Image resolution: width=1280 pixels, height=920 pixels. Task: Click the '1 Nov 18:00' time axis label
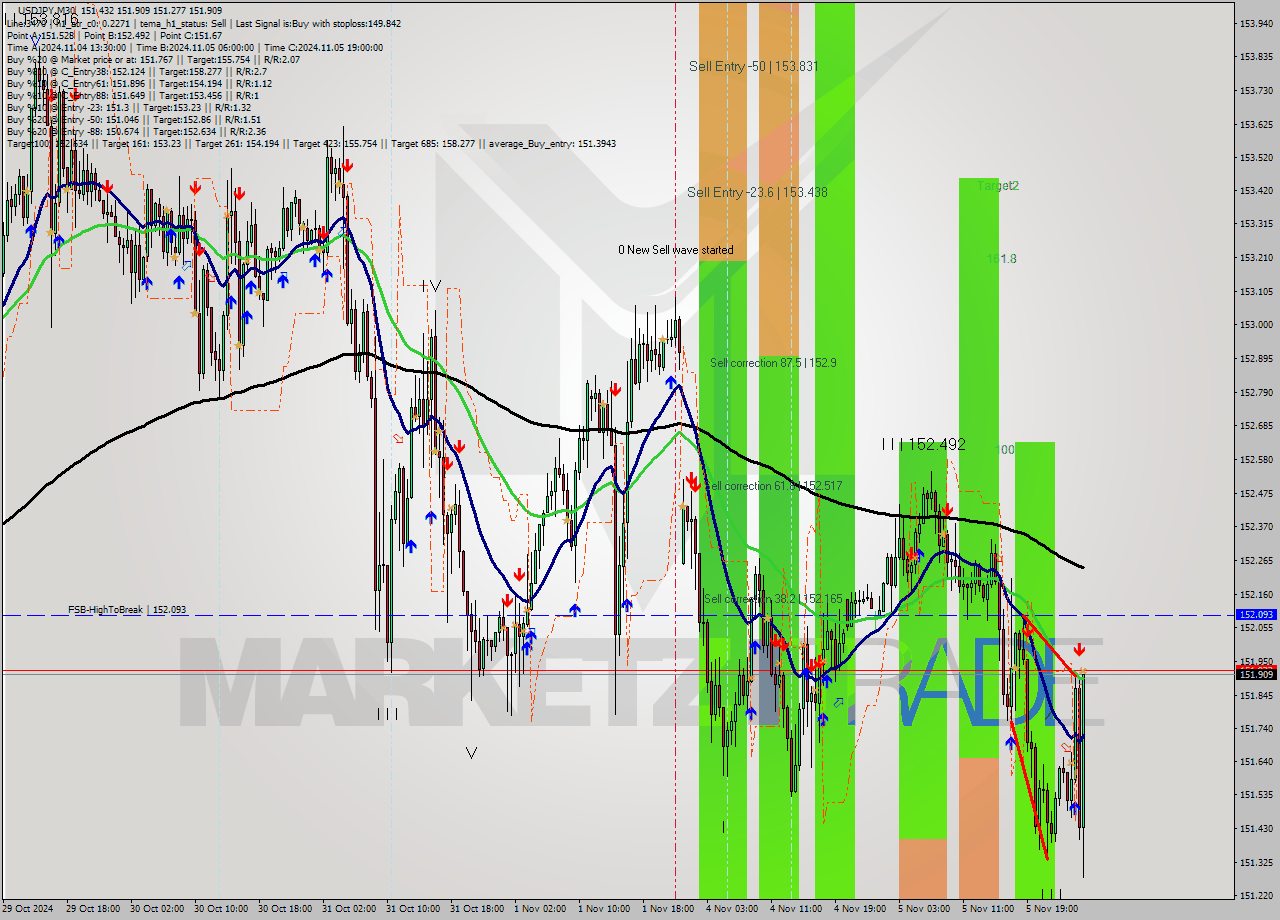pyautogui.click(x=668, y=909)
